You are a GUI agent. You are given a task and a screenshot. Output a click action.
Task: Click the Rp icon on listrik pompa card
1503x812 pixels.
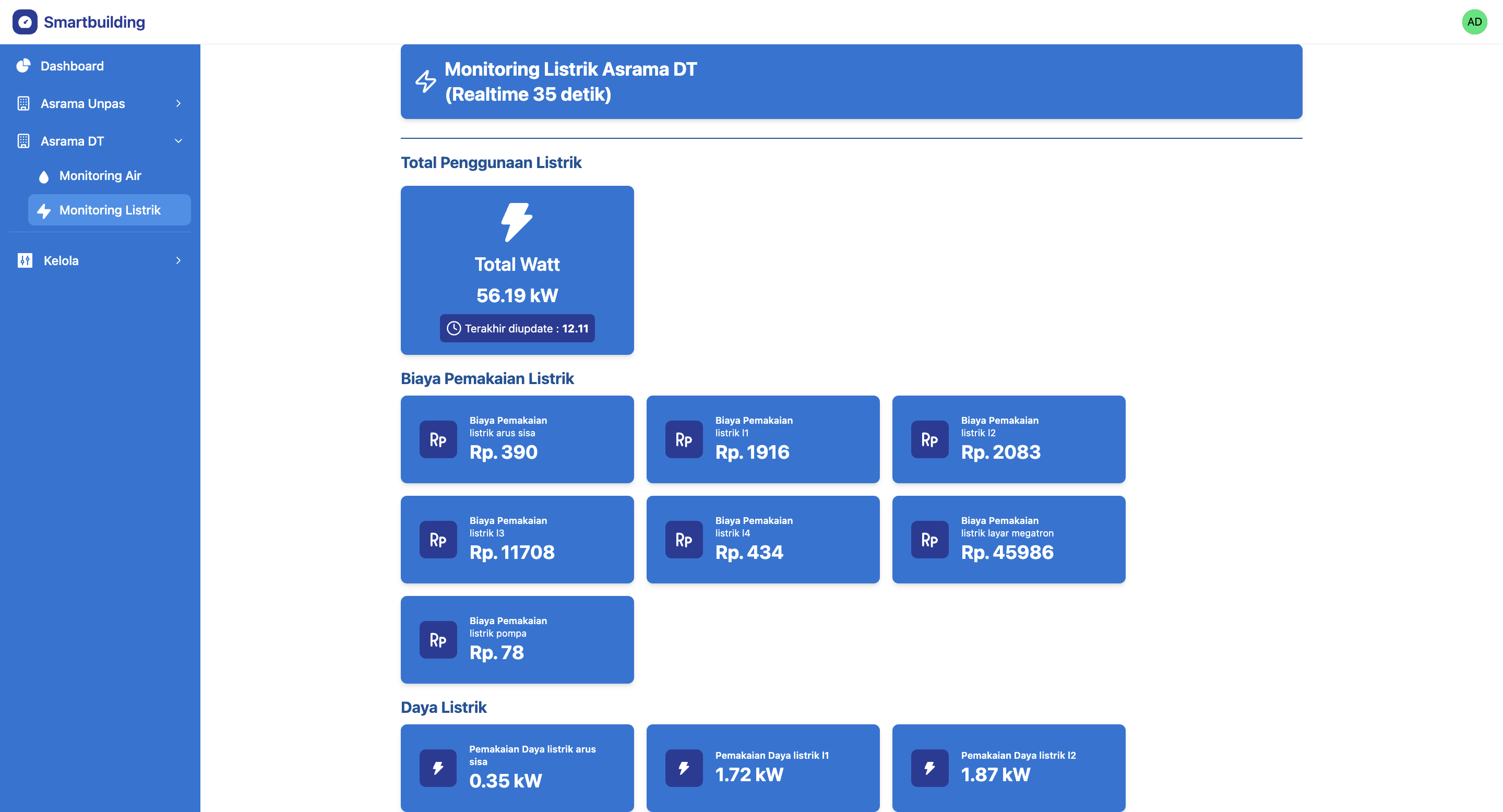(438, 640)
